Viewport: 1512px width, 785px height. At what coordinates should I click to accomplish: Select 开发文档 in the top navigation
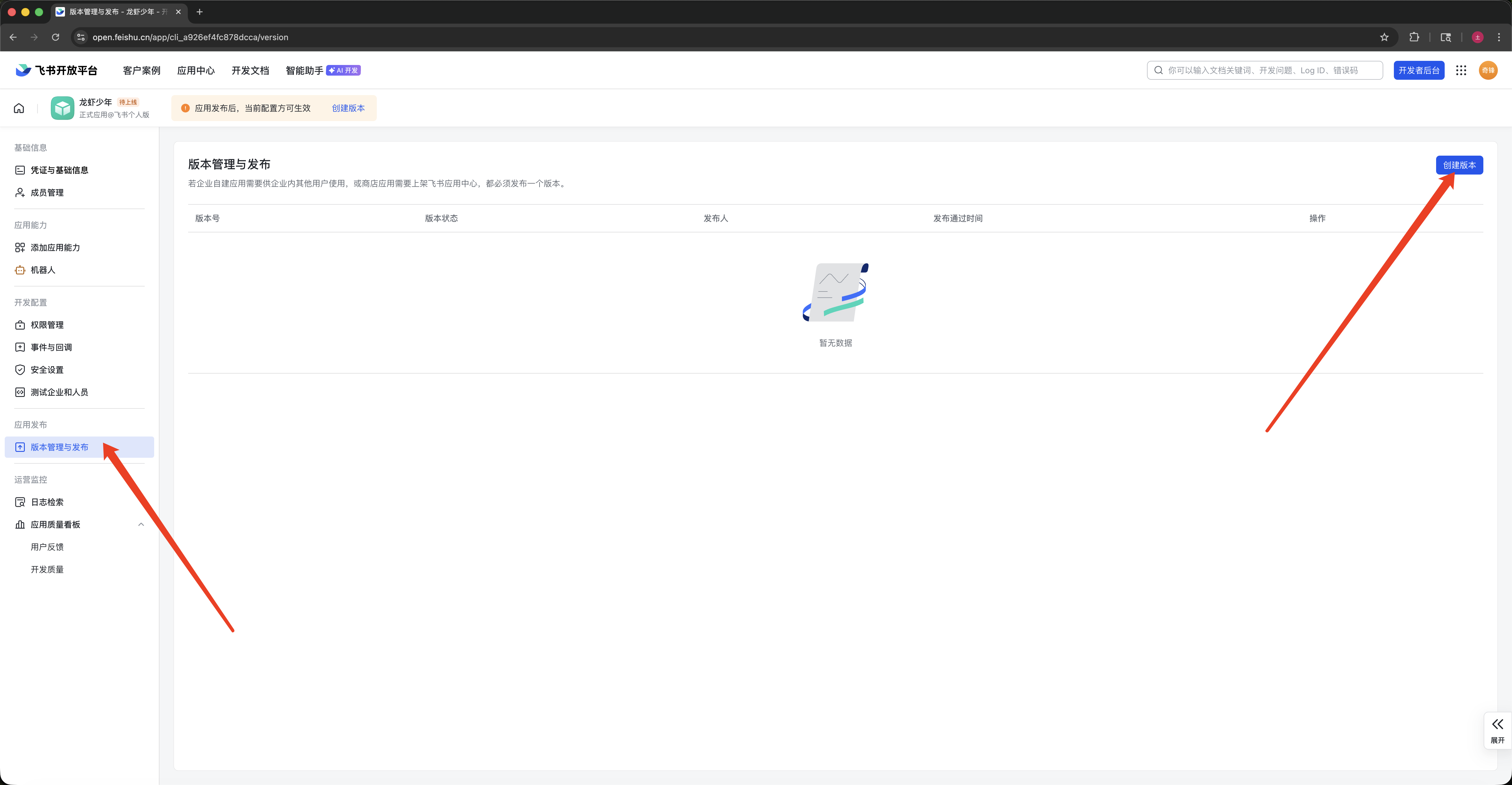tap(250, 71)
